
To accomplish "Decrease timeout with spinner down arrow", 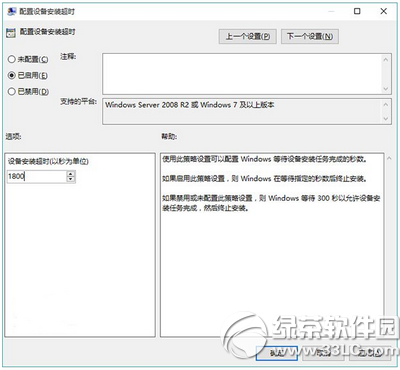I will [x=71, y=179].
